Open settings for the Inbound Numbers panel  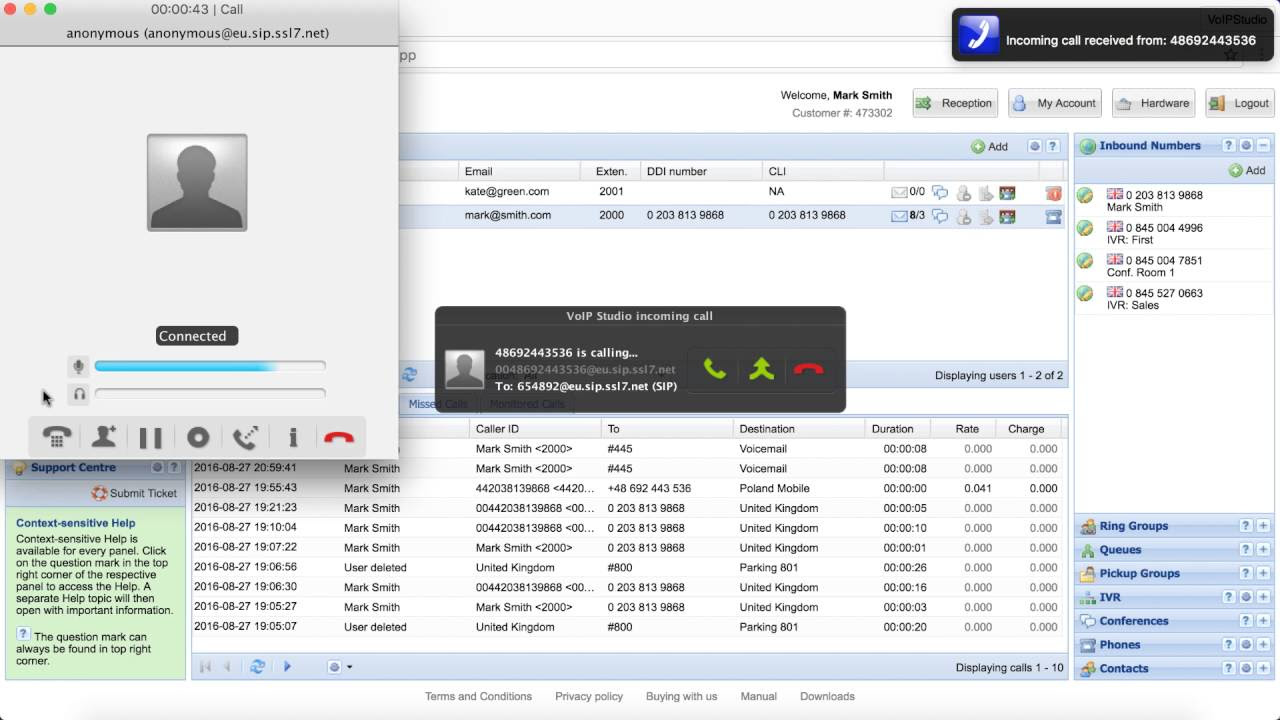coord(1246,145)
